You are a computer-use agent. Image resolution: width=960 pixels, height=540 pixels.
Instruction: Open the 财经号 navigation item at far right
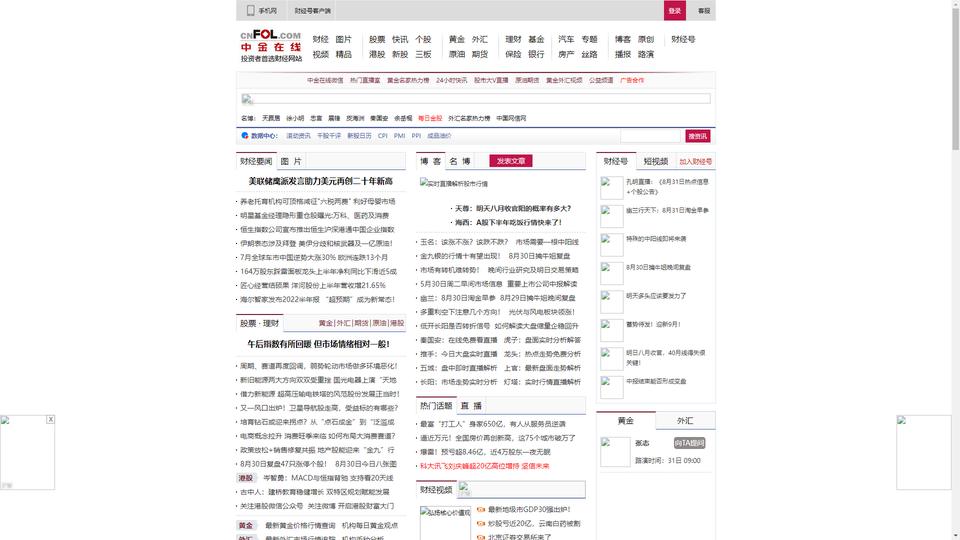(x=683, y=39)
